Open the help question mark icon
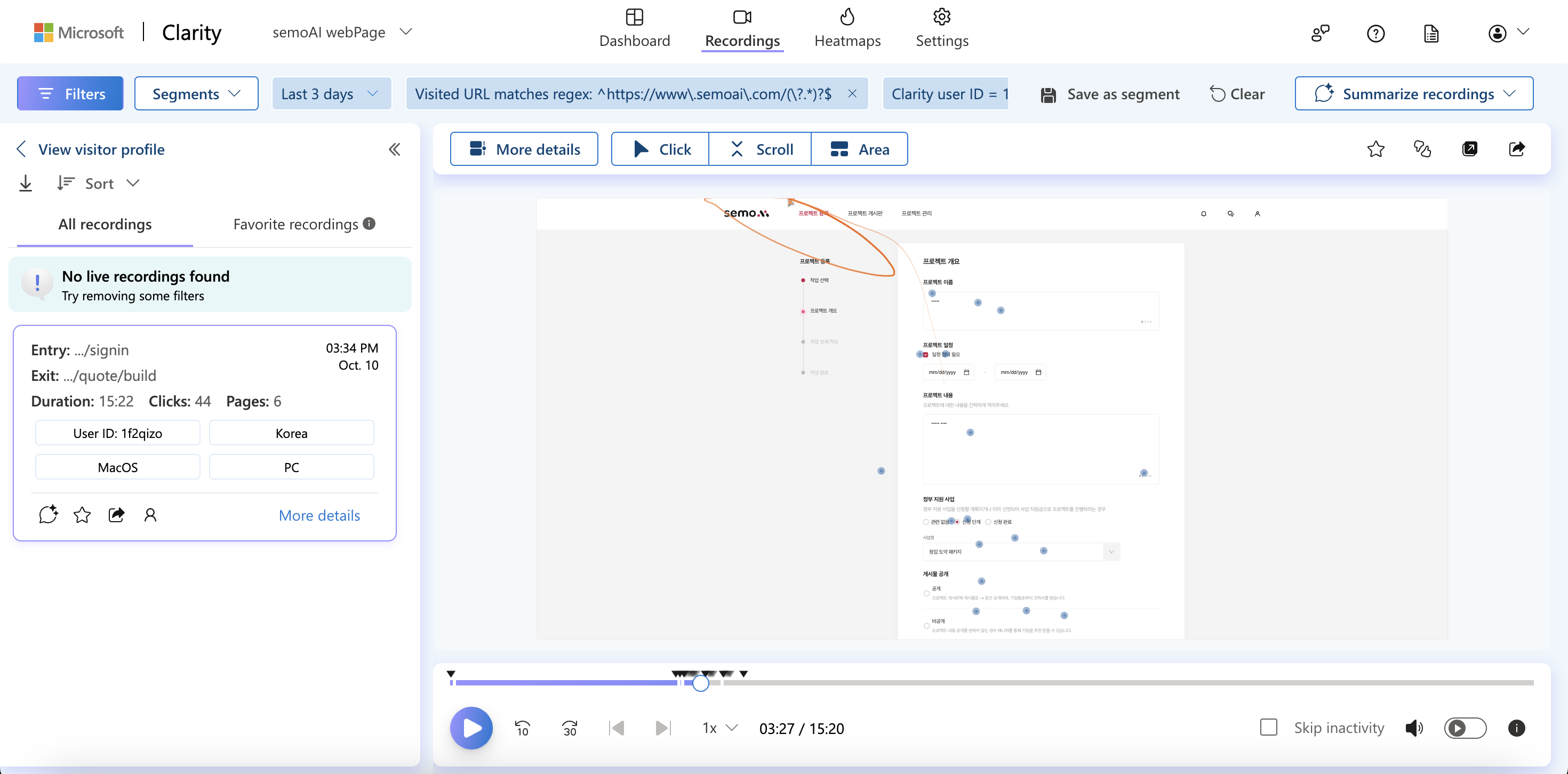Image resolution: width=1568 pixels, height=774 pixels. (x=1375, y=34)
